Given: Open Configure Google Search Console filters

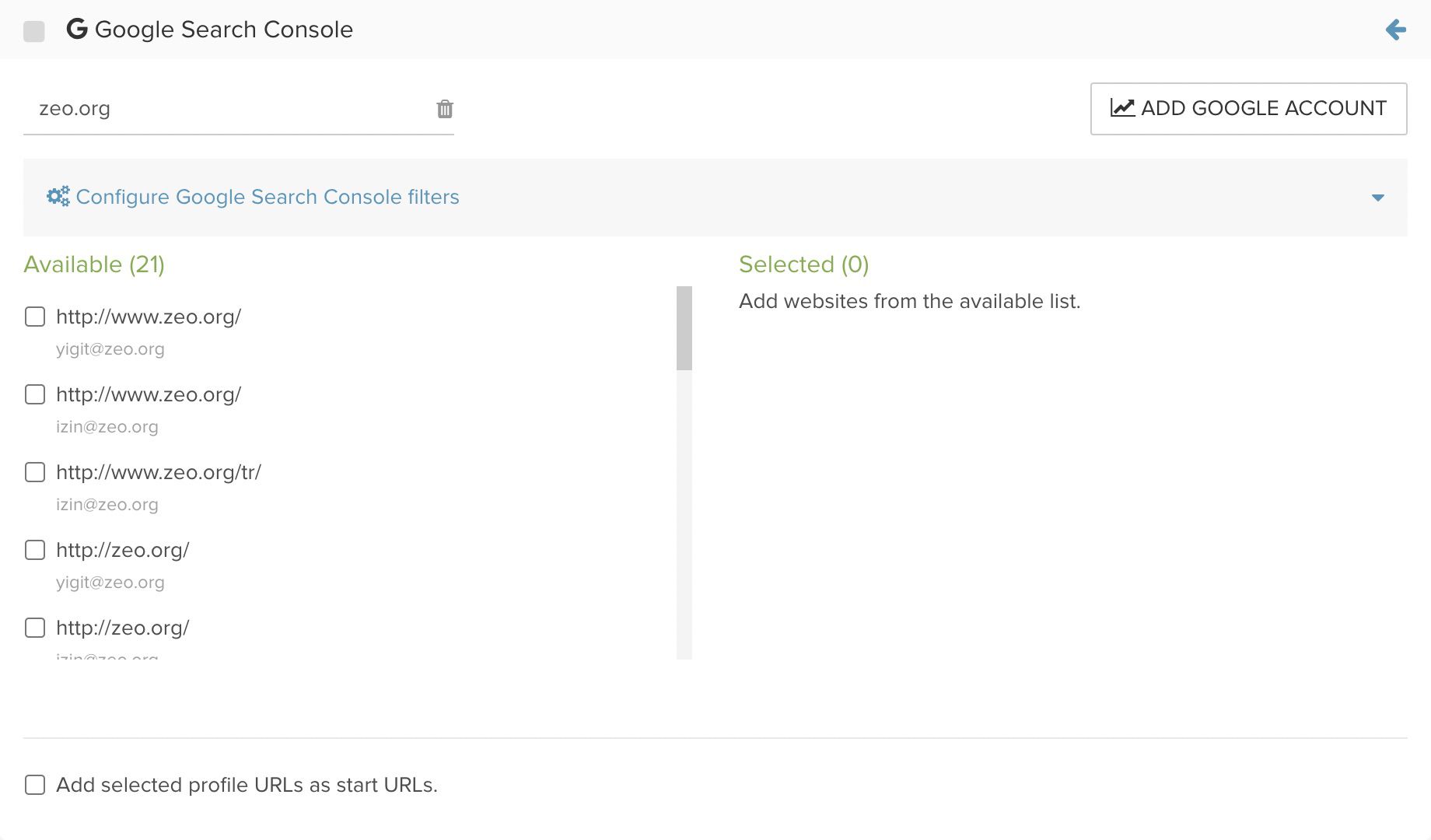Looking at the screenshot, I should pos(268,197).
